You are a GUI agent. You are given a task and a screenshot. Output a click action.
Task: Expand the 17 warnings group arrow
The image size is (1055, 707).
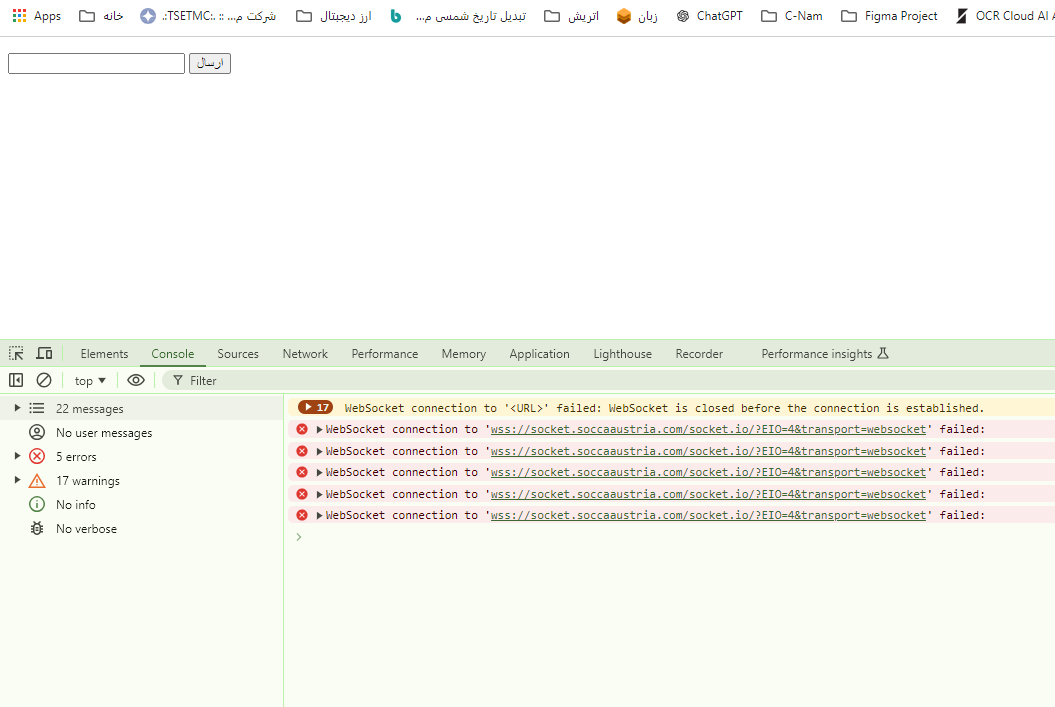pyautogui.click(x=17, y=480)
